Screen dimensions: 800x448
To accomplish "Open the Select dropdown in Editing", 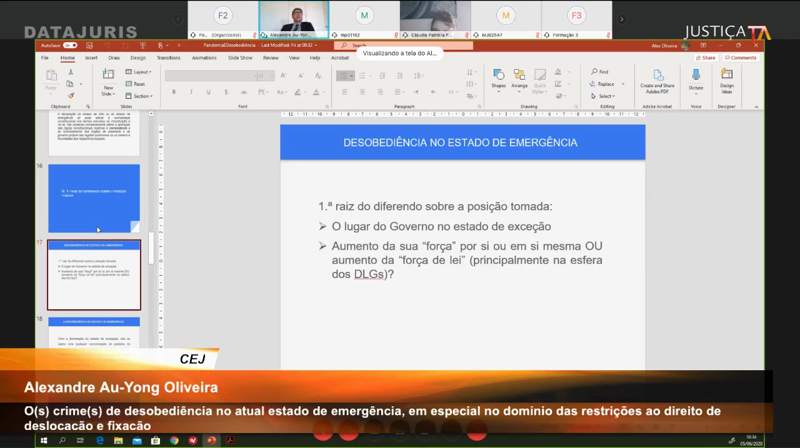I will click(603, 96).
